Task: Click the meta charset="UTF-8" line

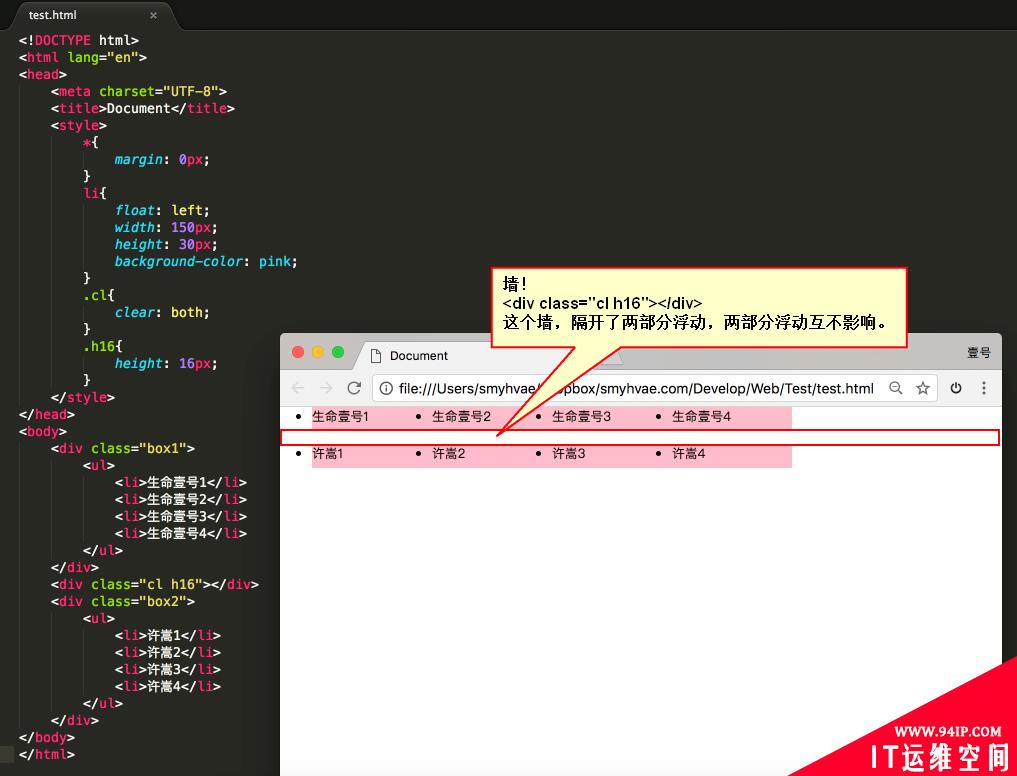Action: pos(139,91)
